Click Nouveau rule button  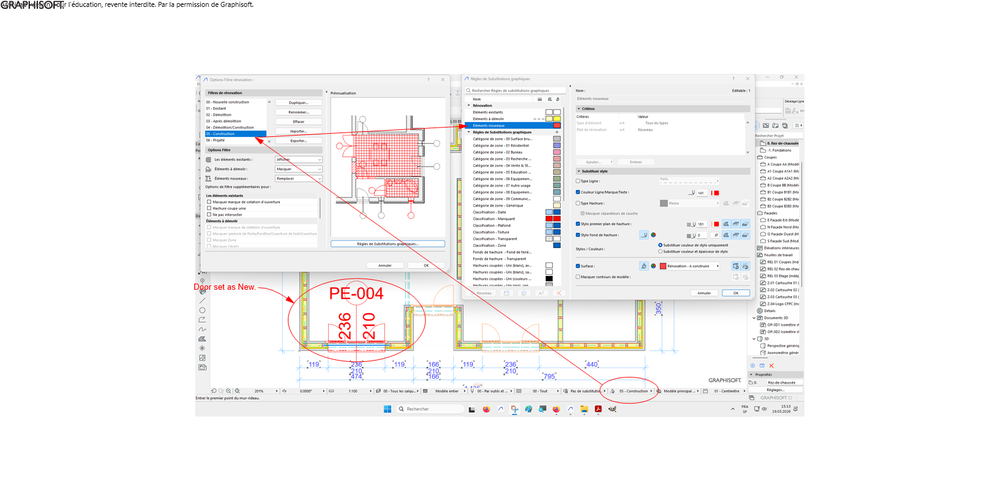tap(482, 293)
